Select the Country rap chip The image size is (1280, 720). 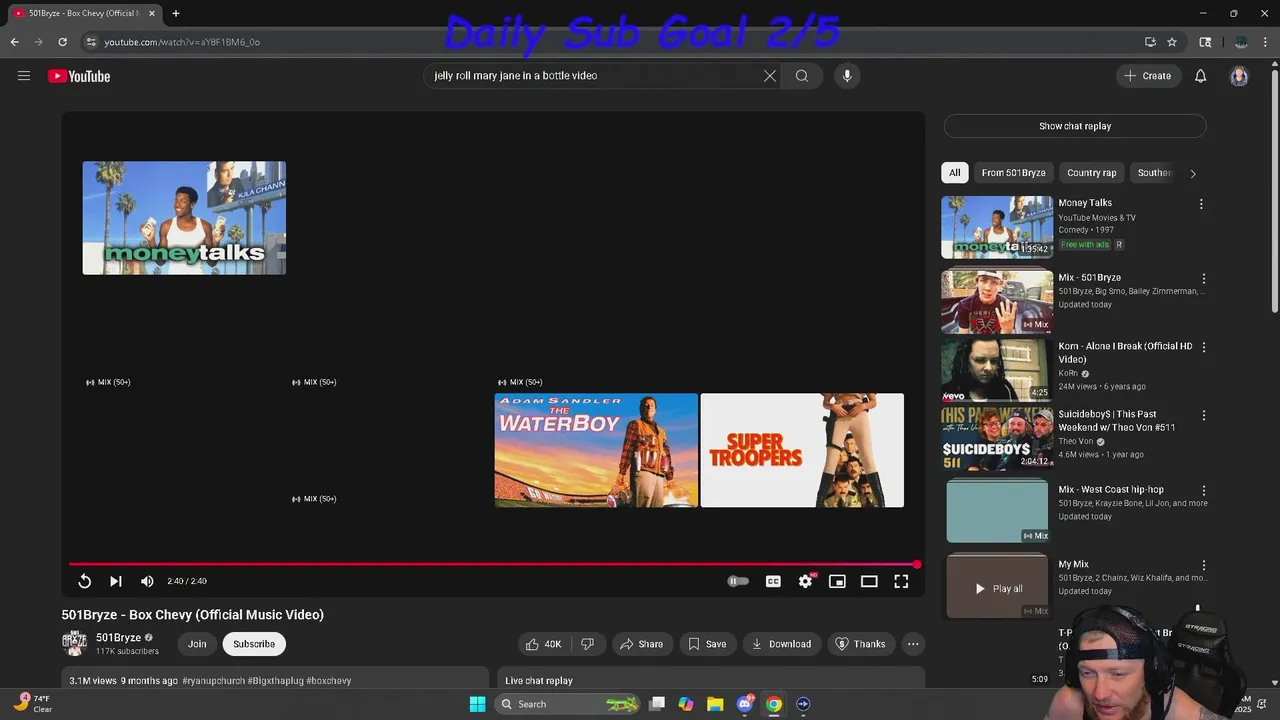point(1091,173)
